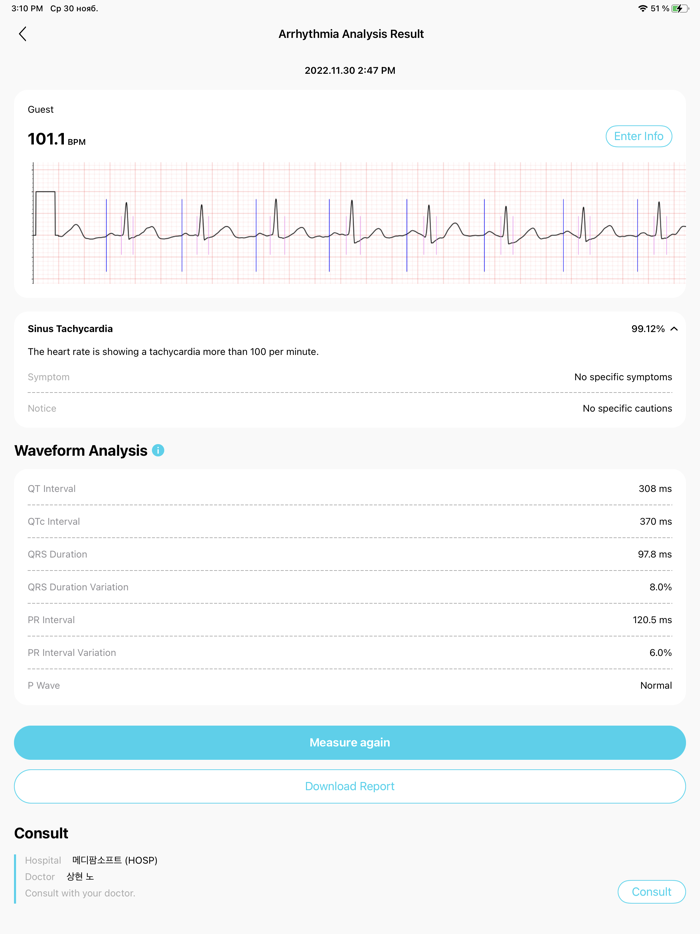Select the QRS Duration Variation row

(x=349, y=587)
